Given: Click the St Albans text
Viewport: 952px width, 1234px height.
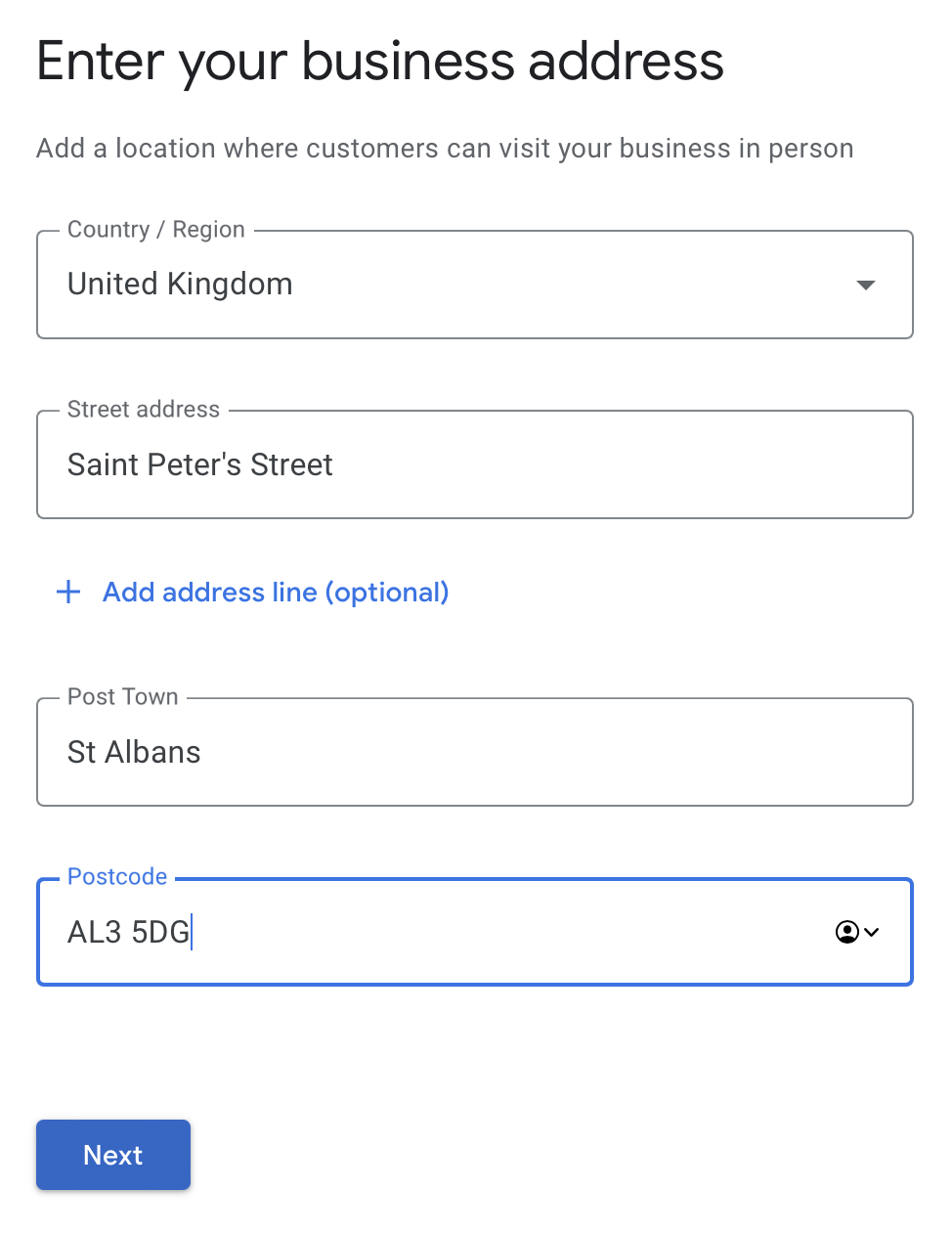Looking at the screenshot, I should click(x=134, y=752).
